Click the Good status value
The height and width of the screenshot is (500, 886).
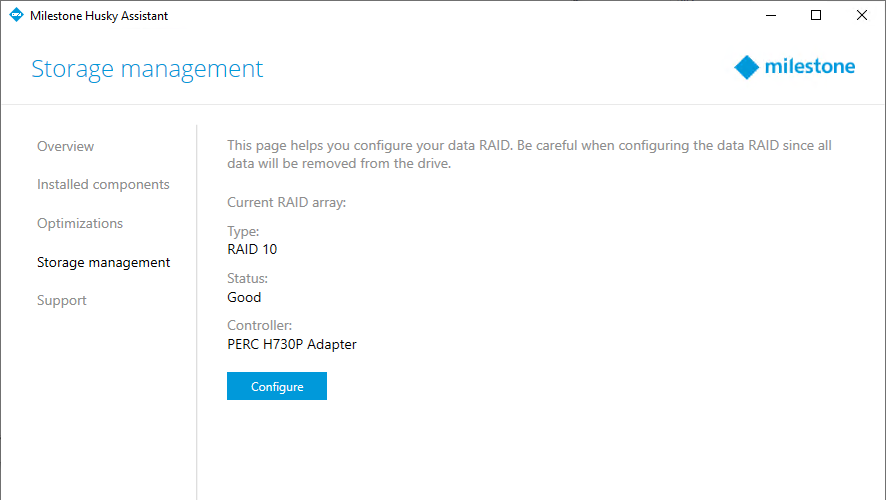pos(244,297)
